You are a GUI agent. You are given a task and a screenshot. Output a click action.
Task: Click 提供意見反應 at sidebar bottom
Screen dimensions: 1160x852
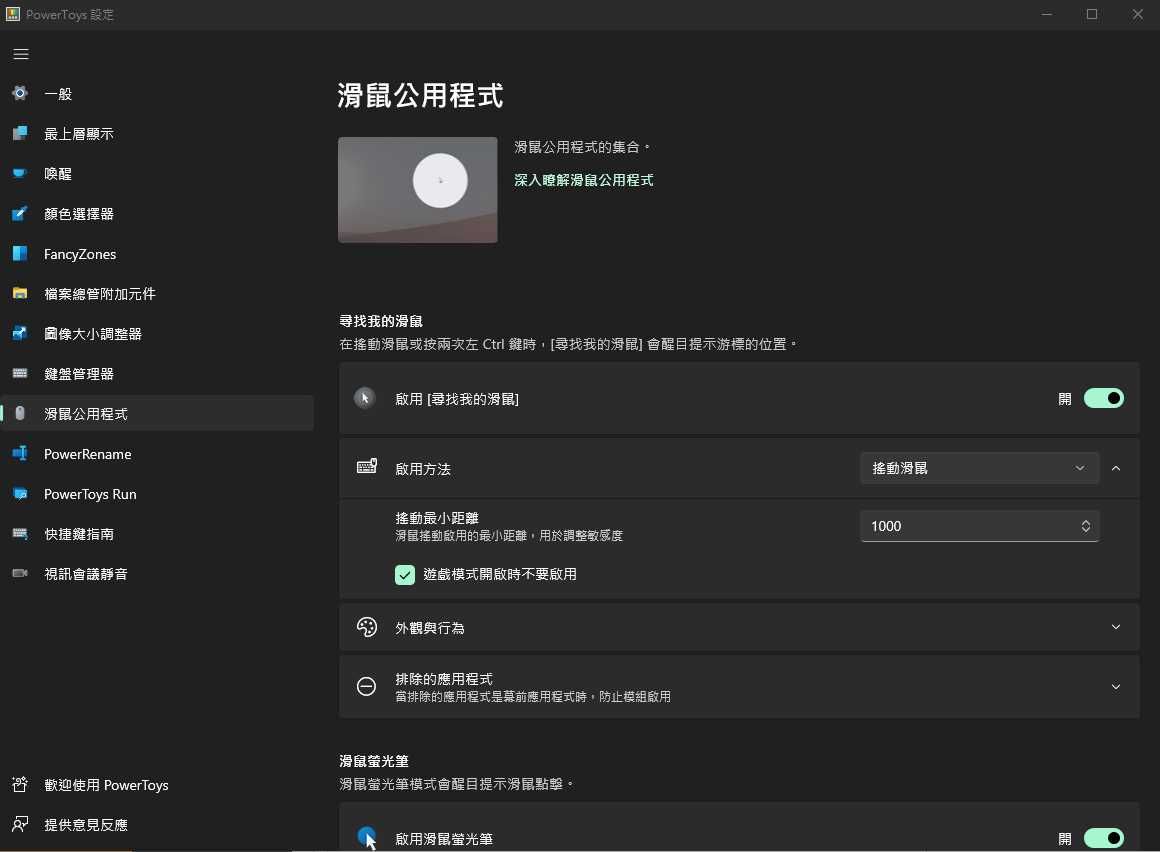click(86, 825)
